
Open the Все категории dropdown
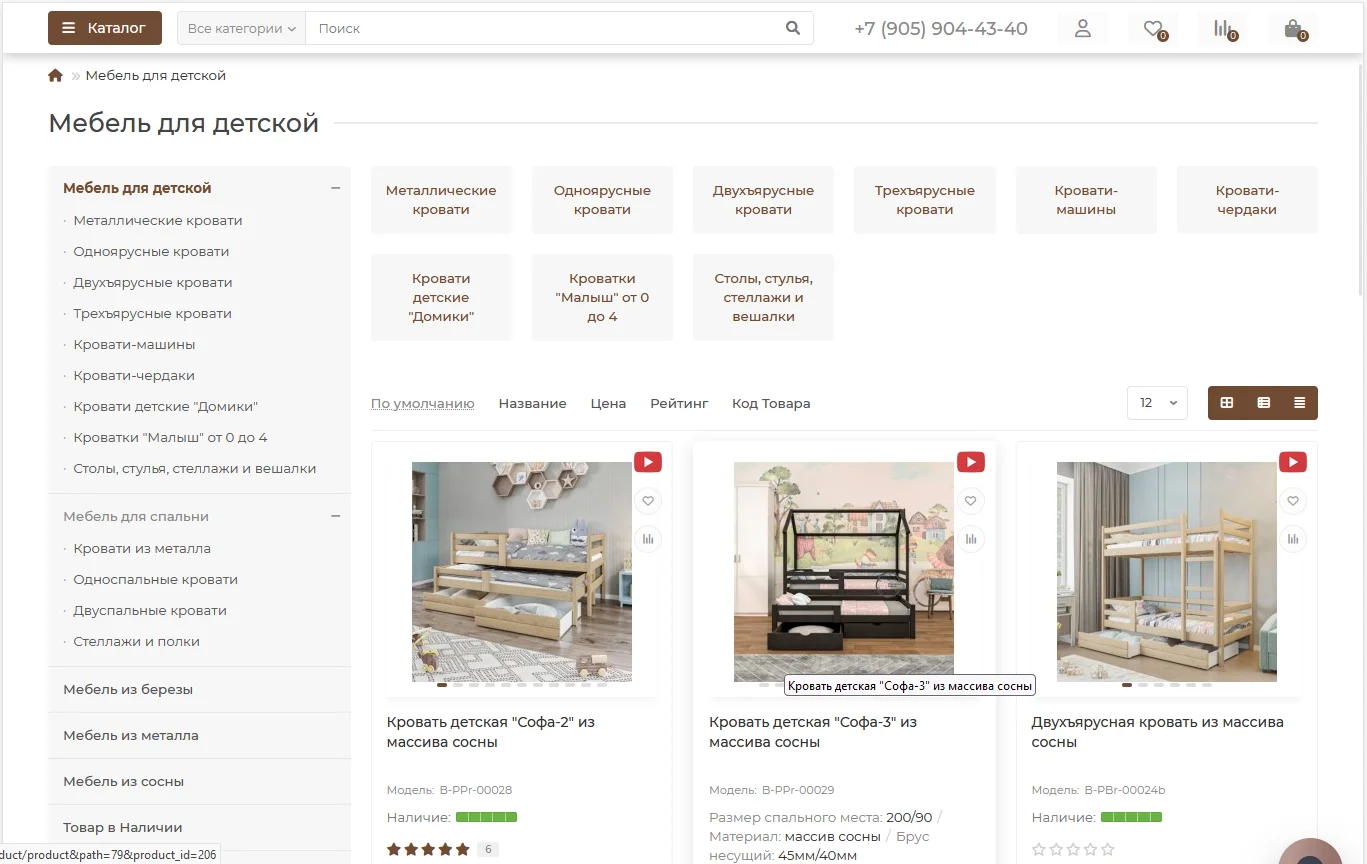[x=241, y=29]
